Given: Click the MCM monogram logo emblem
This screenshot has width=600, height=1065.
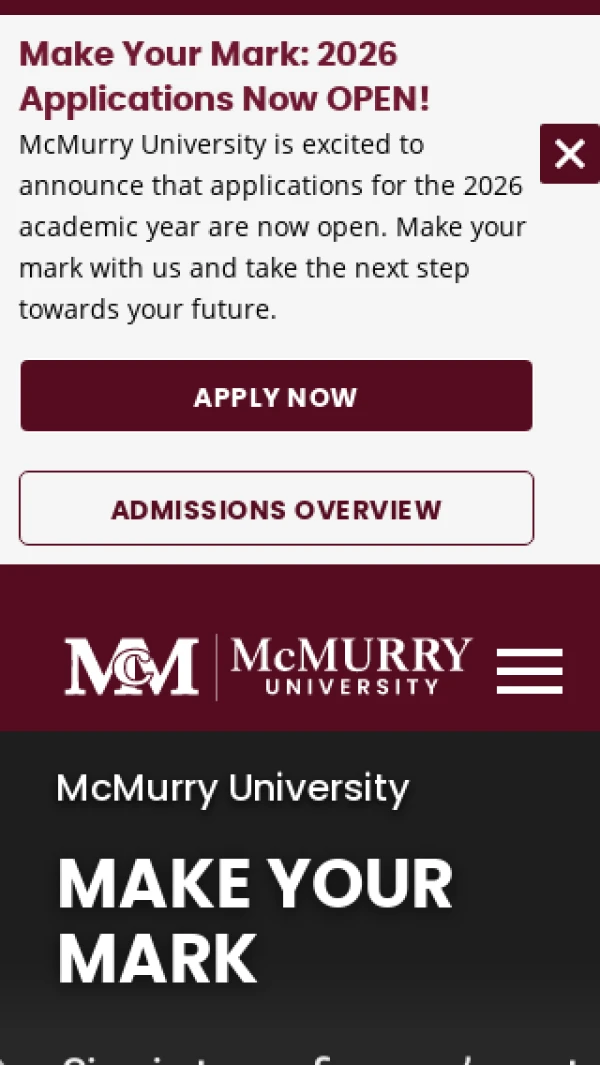Looking at the screenshot, I should (132, 666).
